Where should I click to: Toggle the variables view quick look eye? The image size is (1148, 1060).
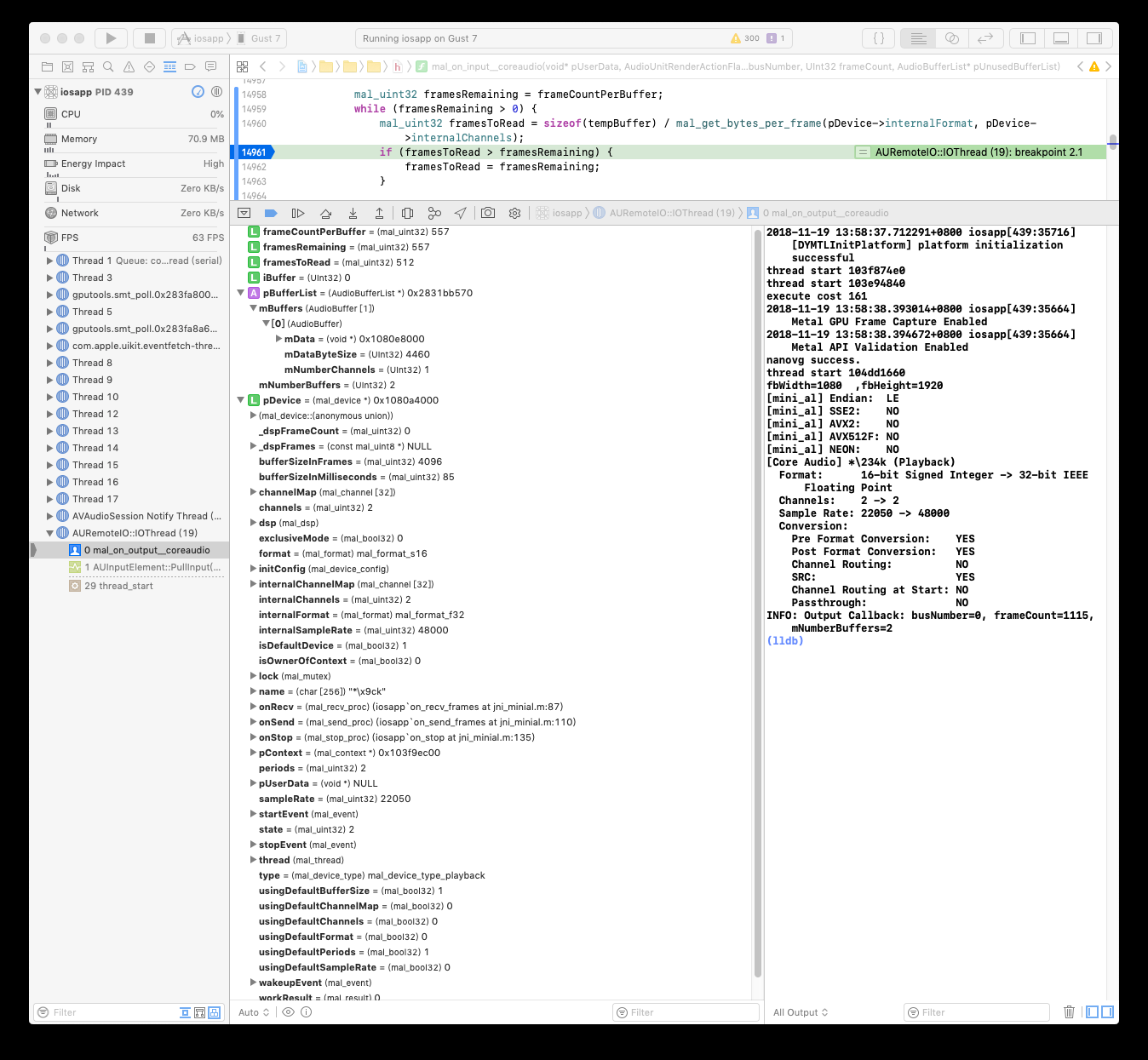click(x=289, y=1011)
